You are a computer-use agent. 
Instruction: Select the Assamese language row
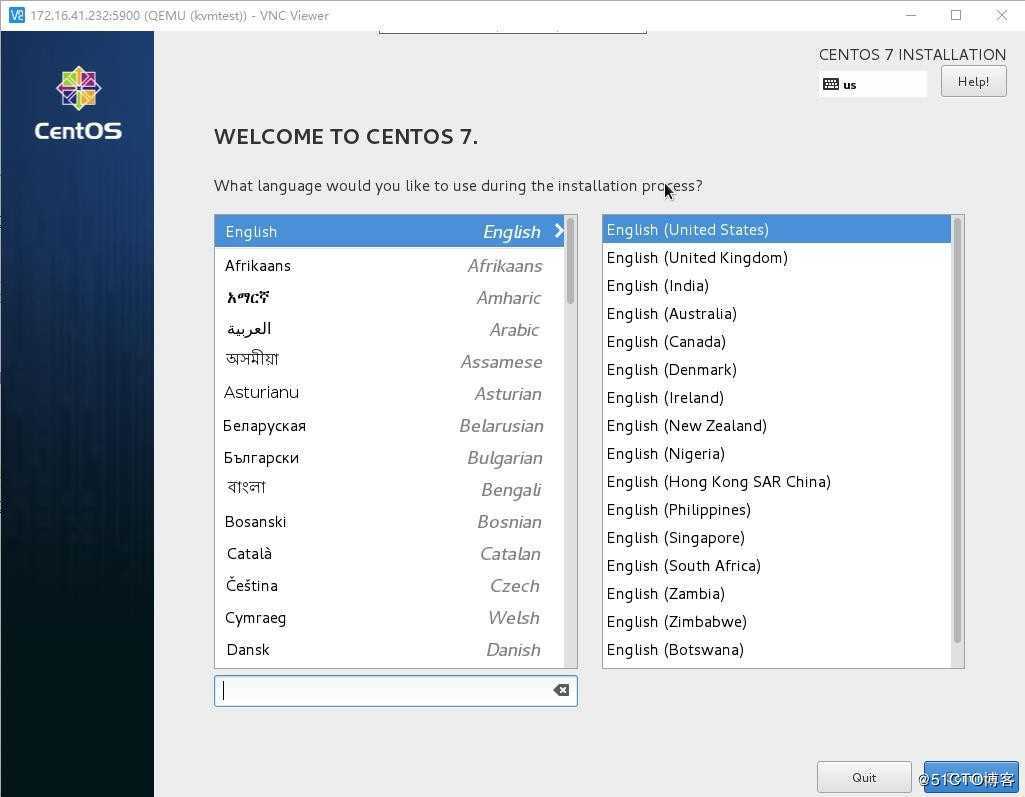click(x=390, y=362)
